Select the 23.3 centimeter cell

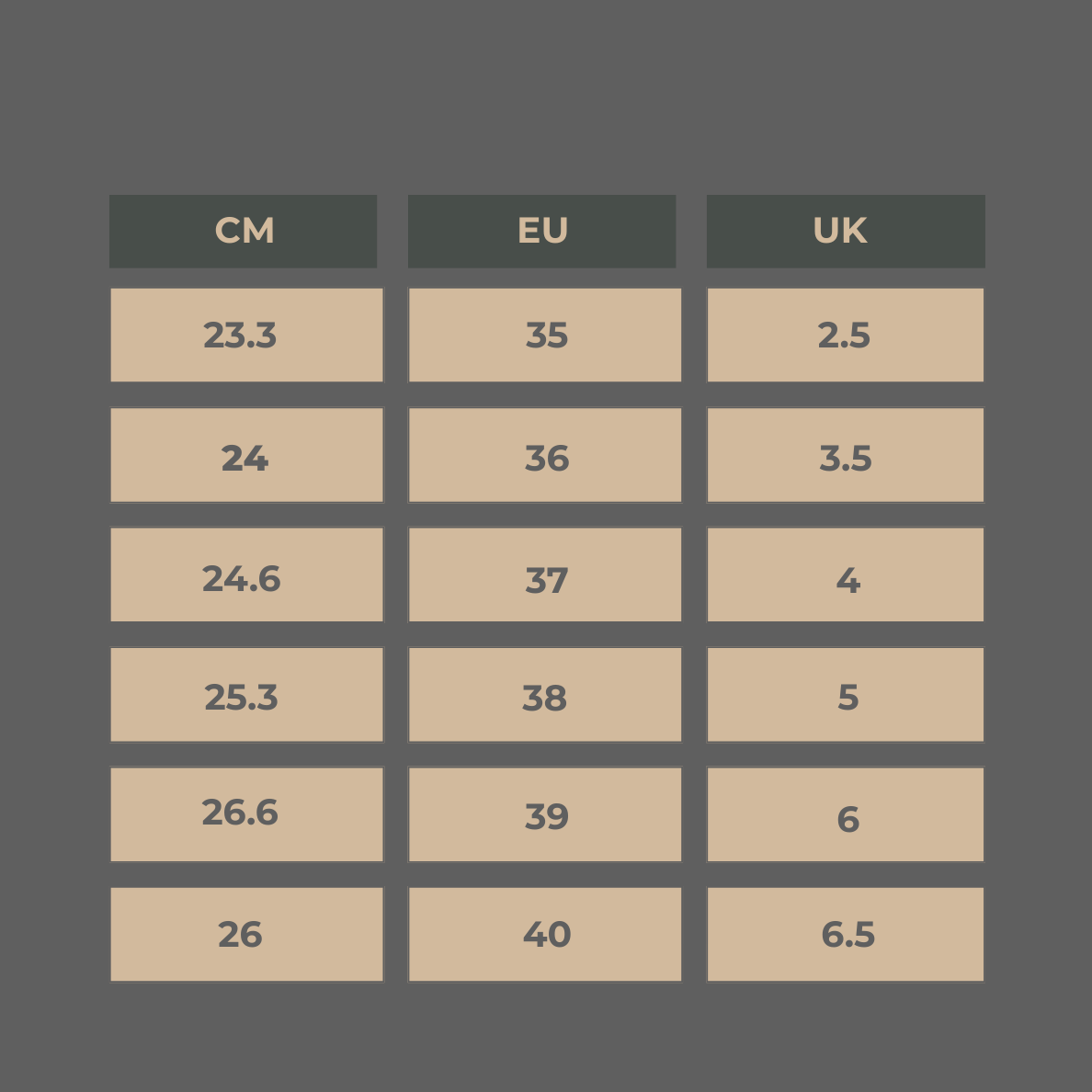pyautogui.click(x=246, y=336)
